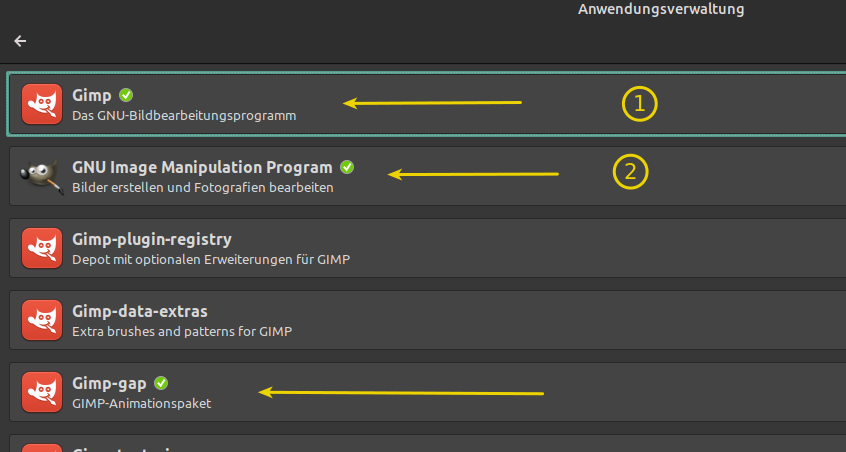Click green installed checkmark beside Gimp-gap
Image resolution: width=846 pixels, height=452 pixels.
point(161,383)
